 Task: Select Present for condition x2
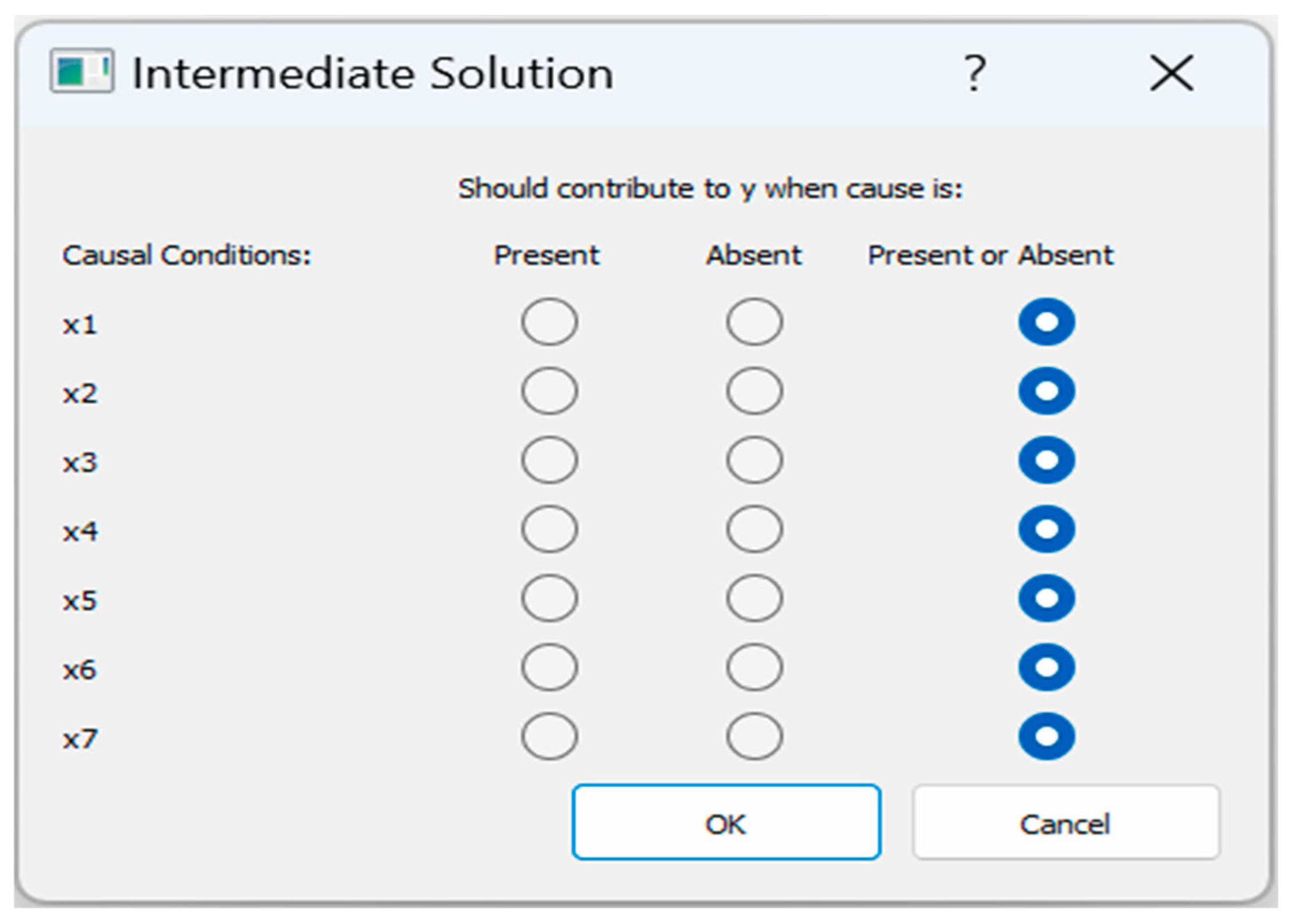click(x=549, y=391)
